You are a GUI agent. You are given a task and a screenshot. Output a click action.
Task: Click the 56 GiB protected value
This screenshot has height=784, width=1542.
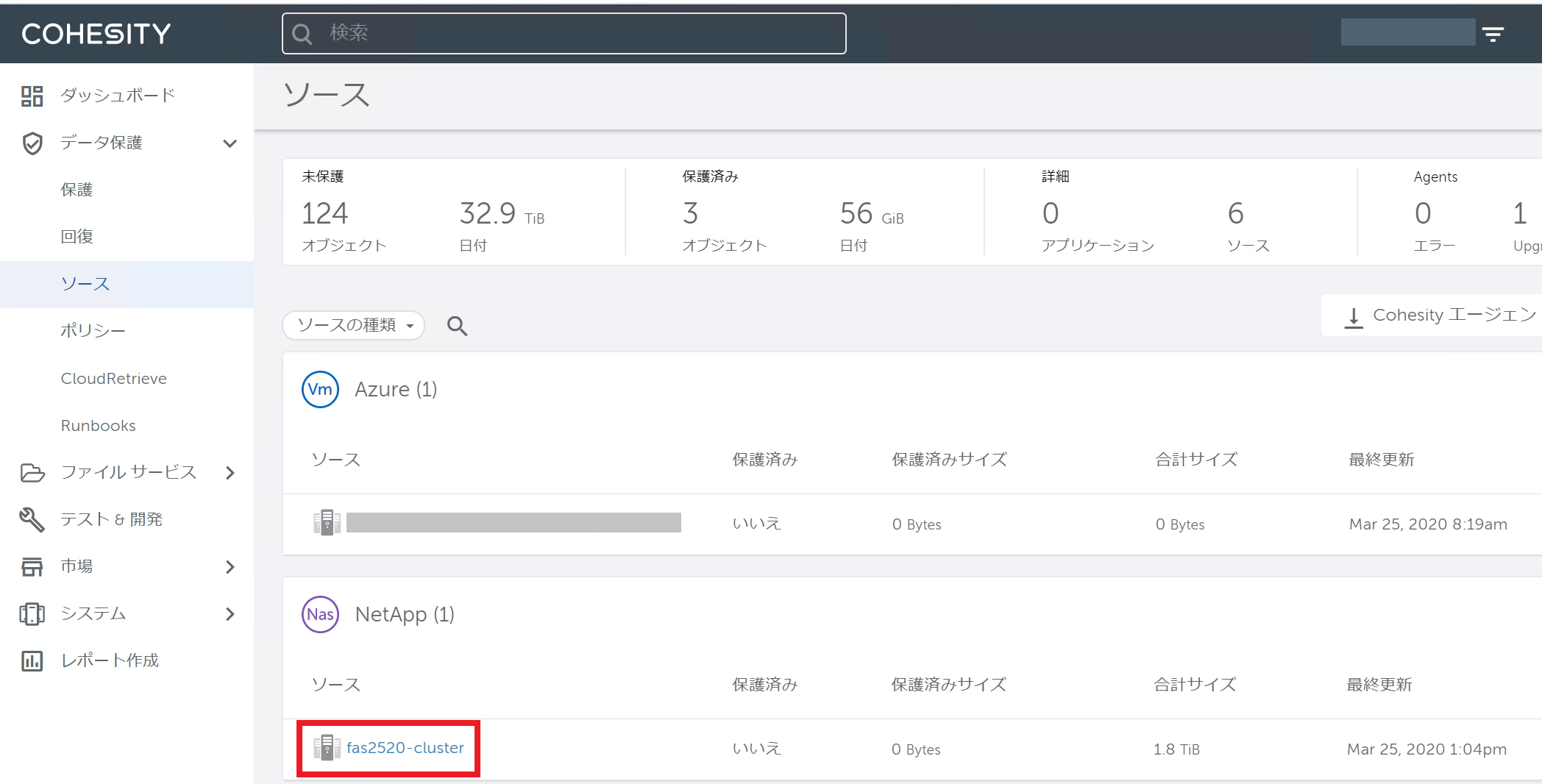click(x=872, y=214)
